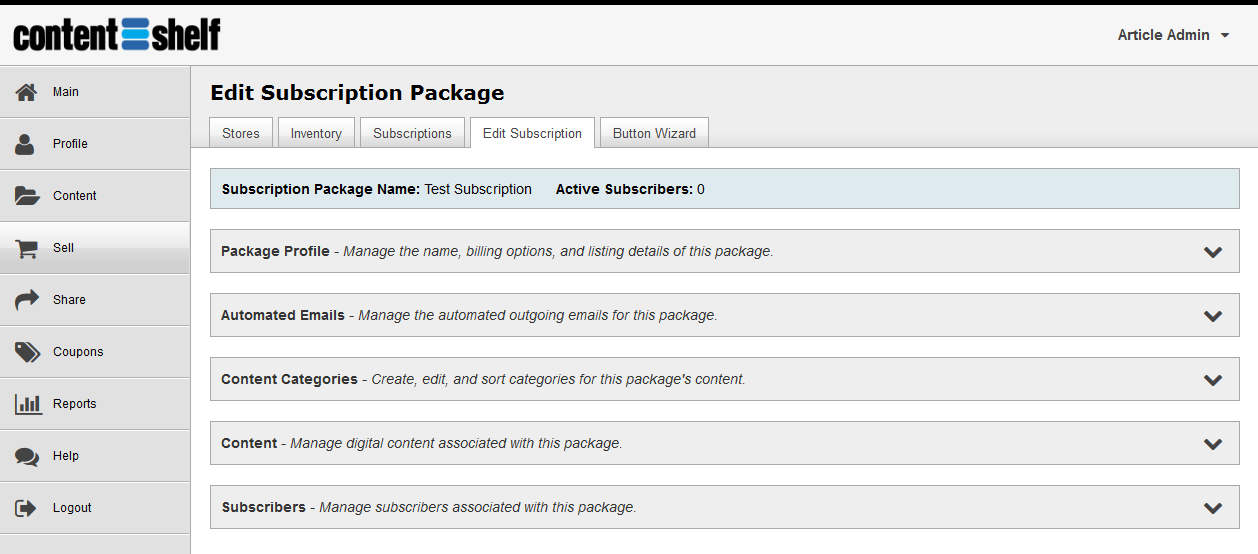Click the Help speech bubble icon

click(x=27, y=456)
